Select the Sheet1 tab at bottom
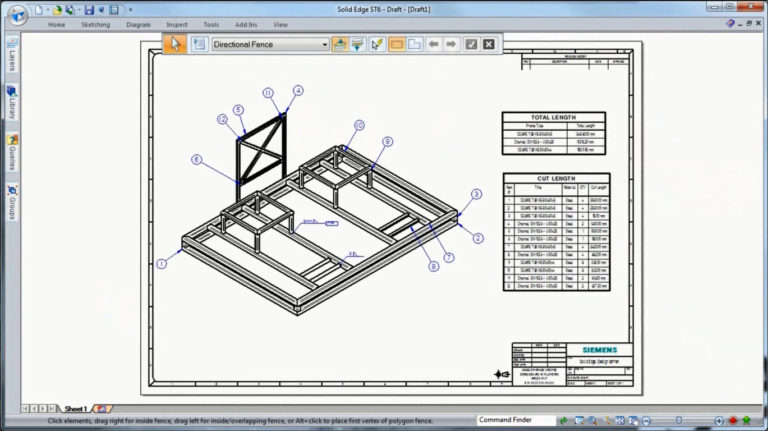Screen dimensions: 768x431 75,409
